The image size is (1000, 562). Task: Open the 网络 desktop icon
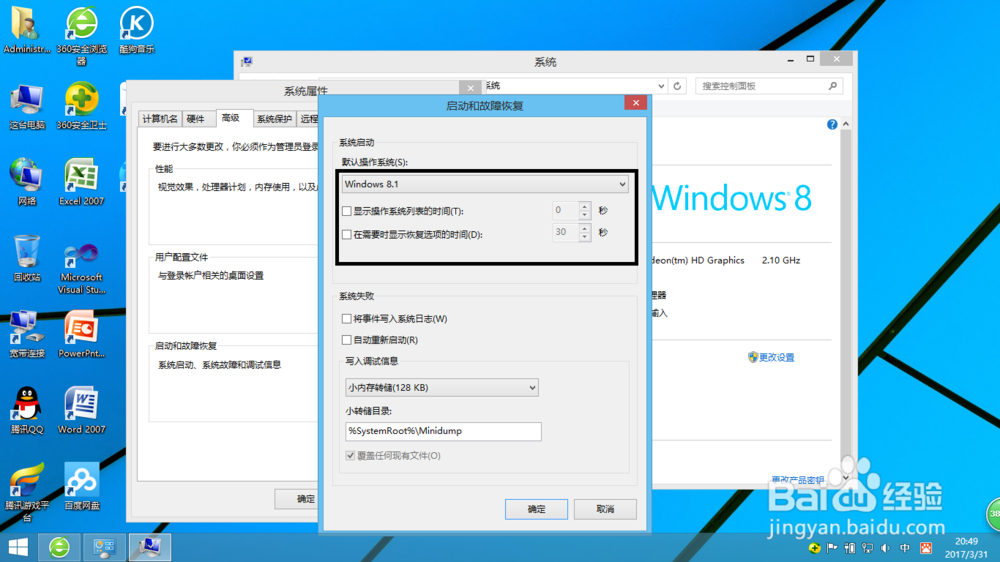tap(27, 182)
